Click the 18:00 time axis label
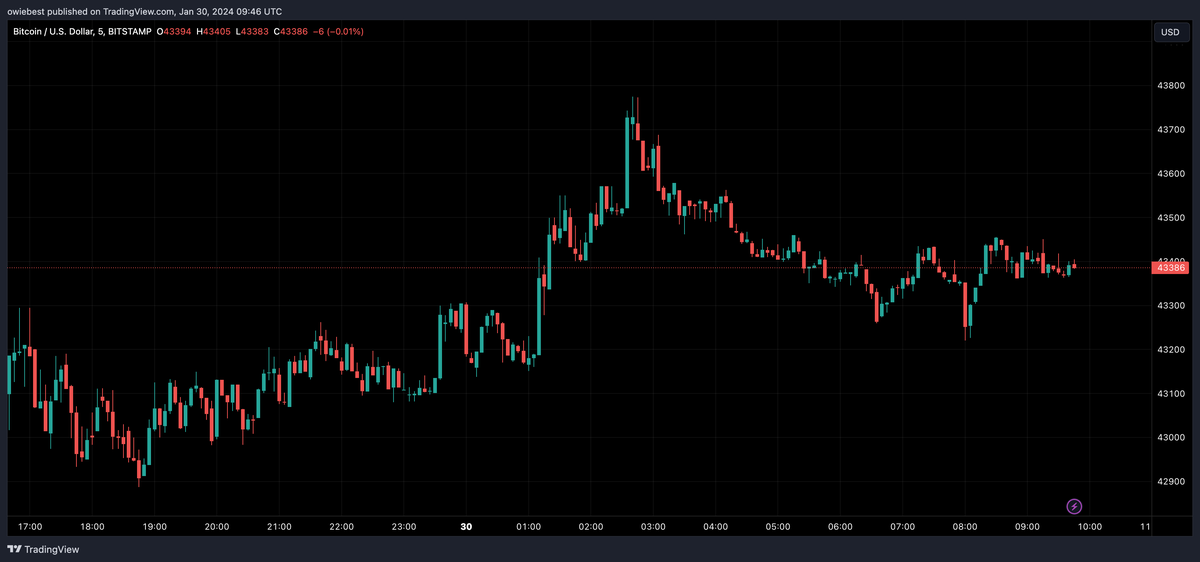This screenshot has width=1200, height=562. tap(92, 526)
